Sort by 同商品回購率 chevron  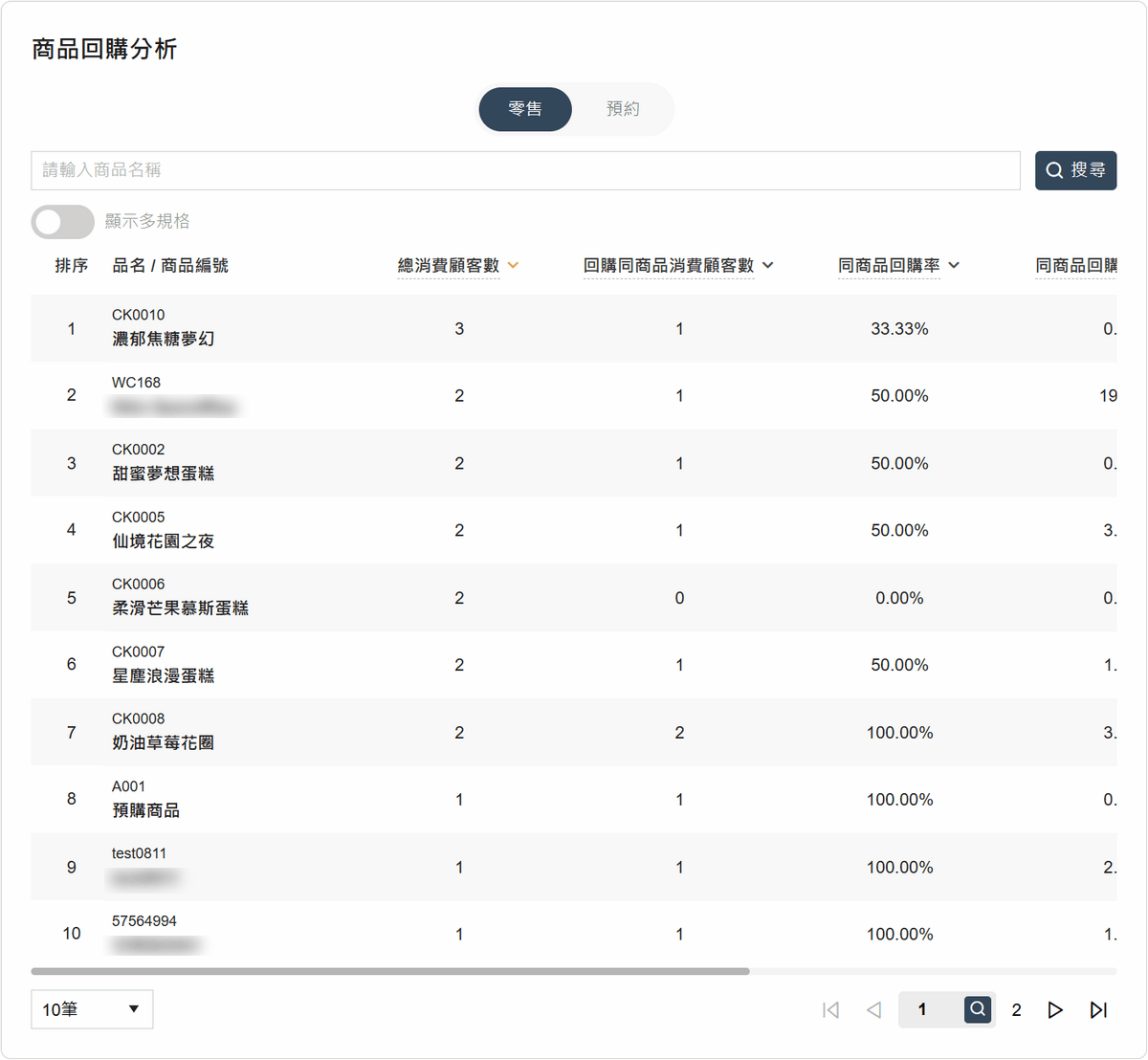[954, 266]
